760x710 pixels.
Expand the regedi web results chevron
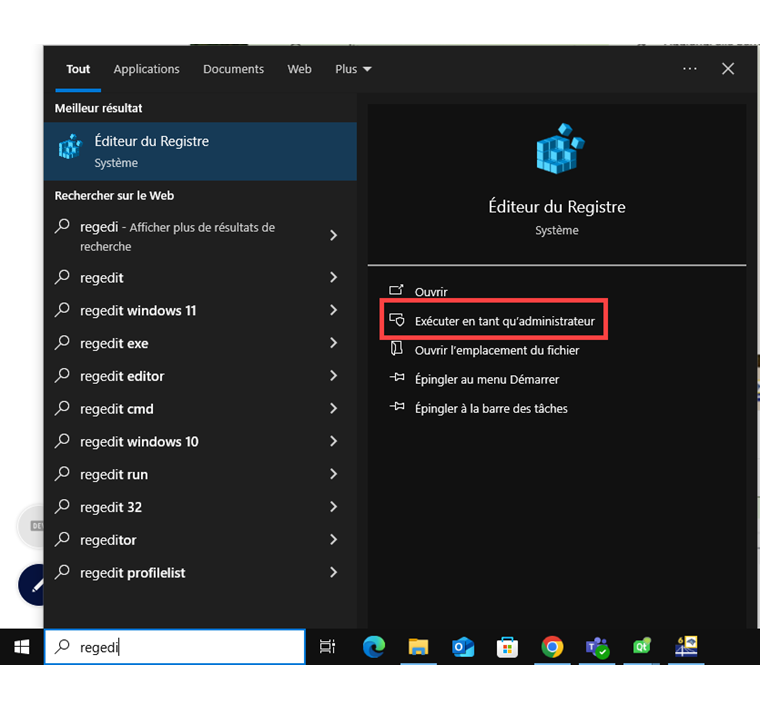coord(333,236)
